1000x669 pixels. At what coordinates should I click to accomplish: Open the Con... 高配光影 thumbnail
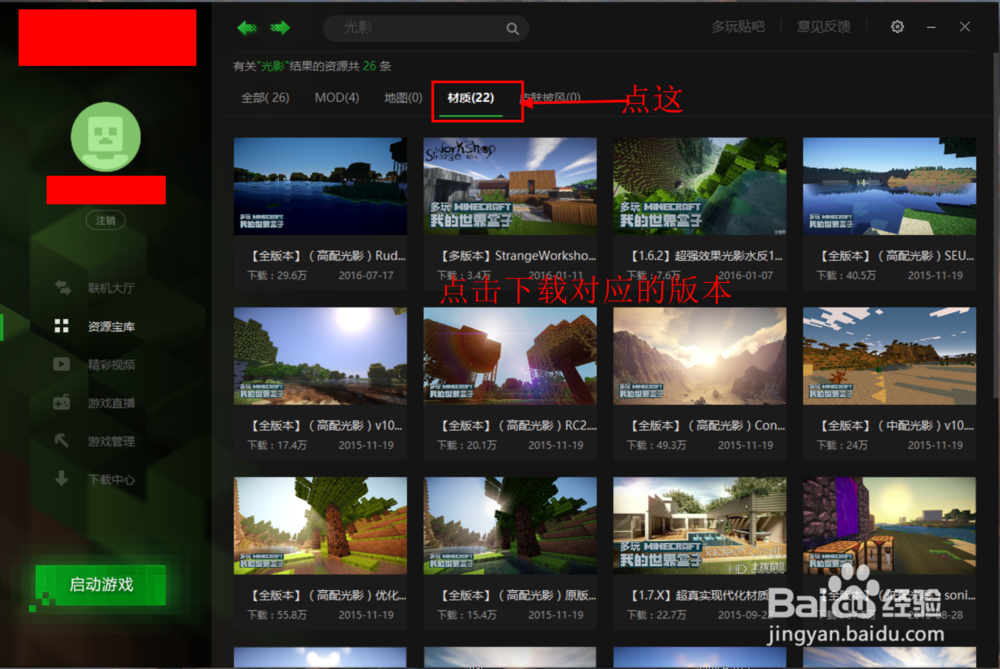point(700,356)
